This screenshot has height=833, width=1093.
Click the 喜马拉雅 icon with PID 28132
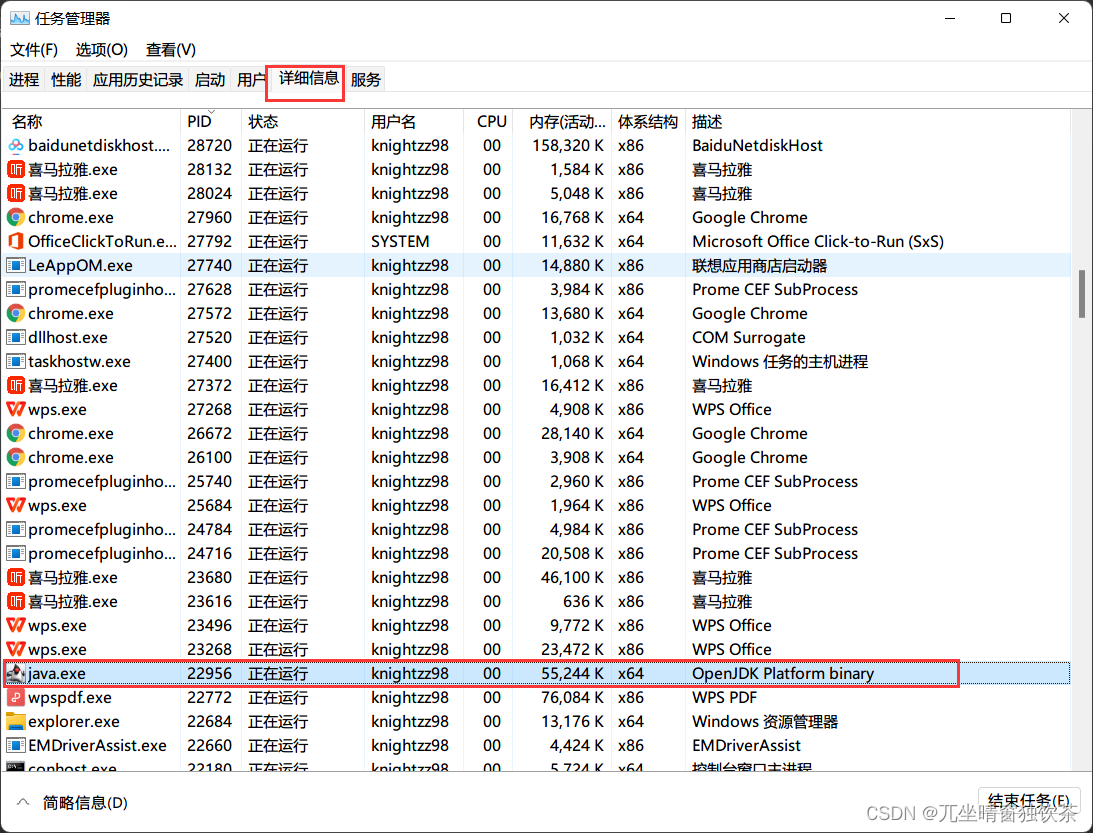click(15, 169)
